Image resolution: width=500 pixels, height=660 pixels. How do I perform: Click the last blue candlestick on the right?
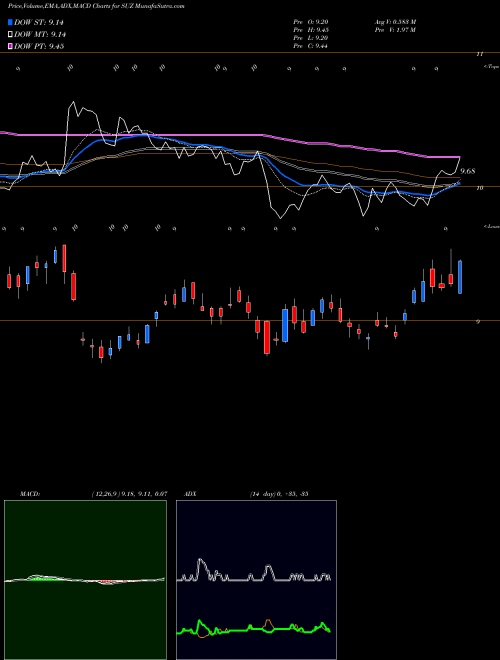point(460,277)
